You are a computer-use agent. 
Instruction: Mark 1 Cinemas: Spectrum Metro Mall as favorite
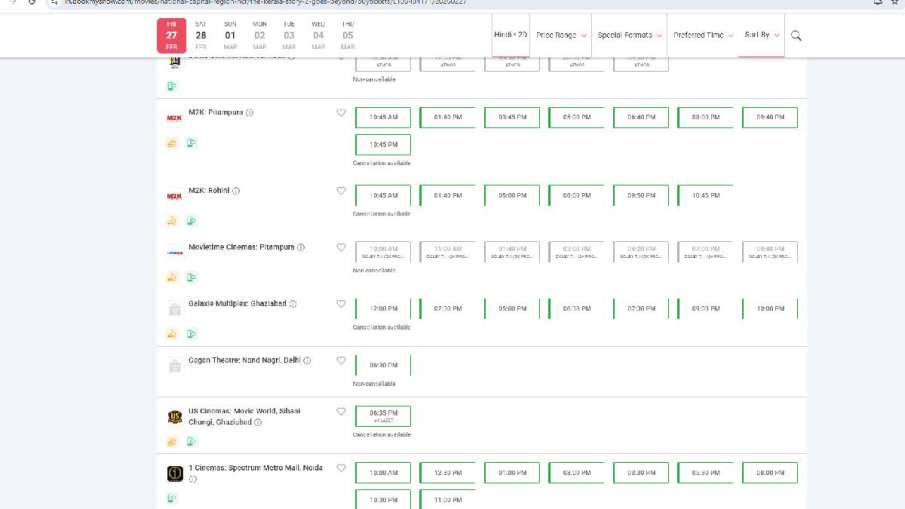pos(341,468)
